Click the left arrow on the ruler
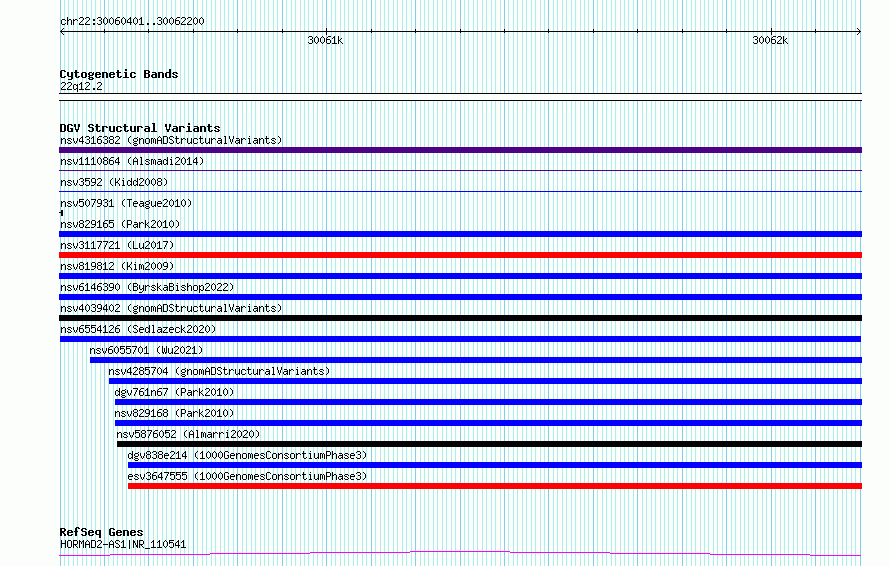The image size is (890, 566). [x=62, y=32]
